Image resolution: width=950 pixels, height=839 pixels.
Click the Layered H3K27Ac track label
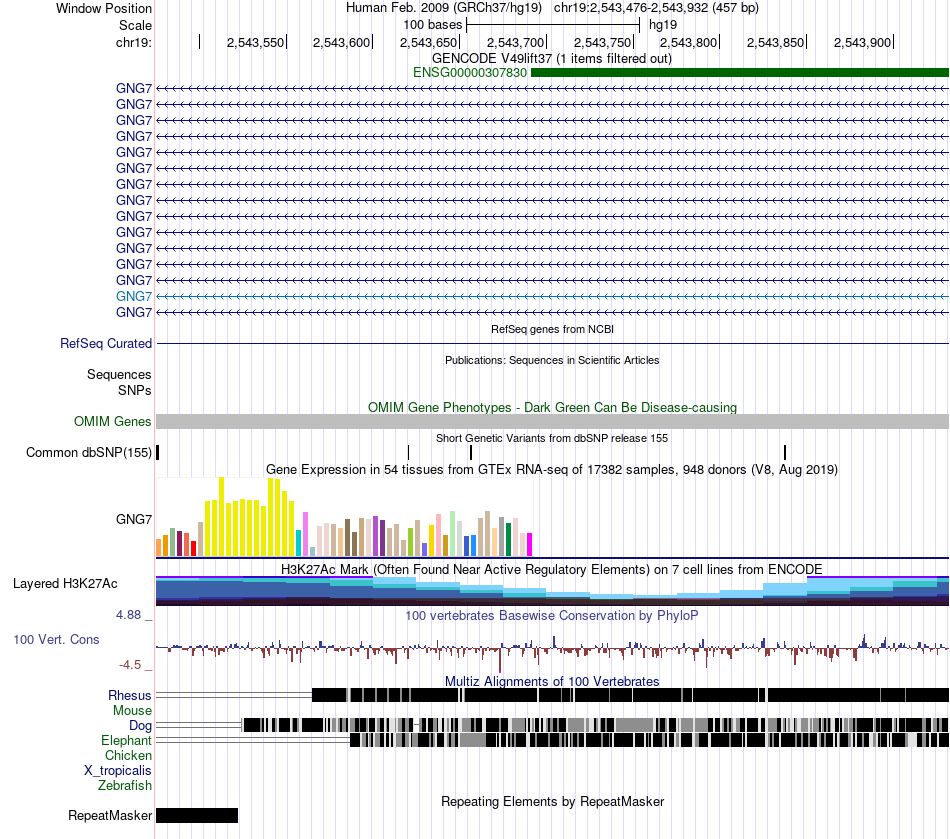pos(65,583)
